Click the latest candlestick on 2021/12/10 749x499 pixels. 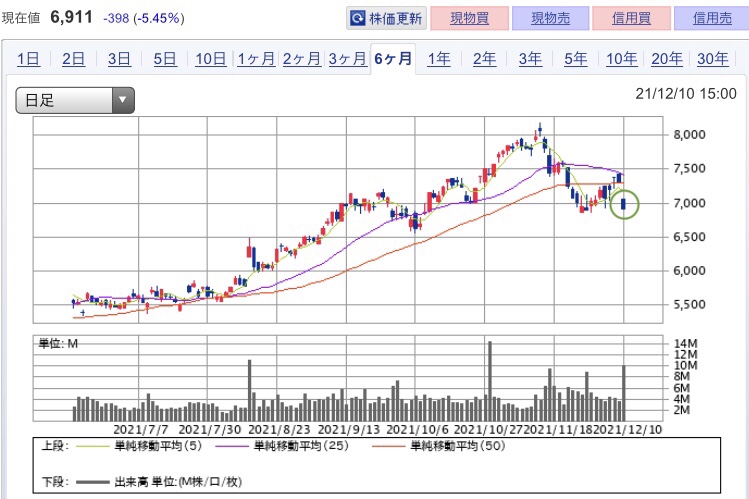coord(623,204)
